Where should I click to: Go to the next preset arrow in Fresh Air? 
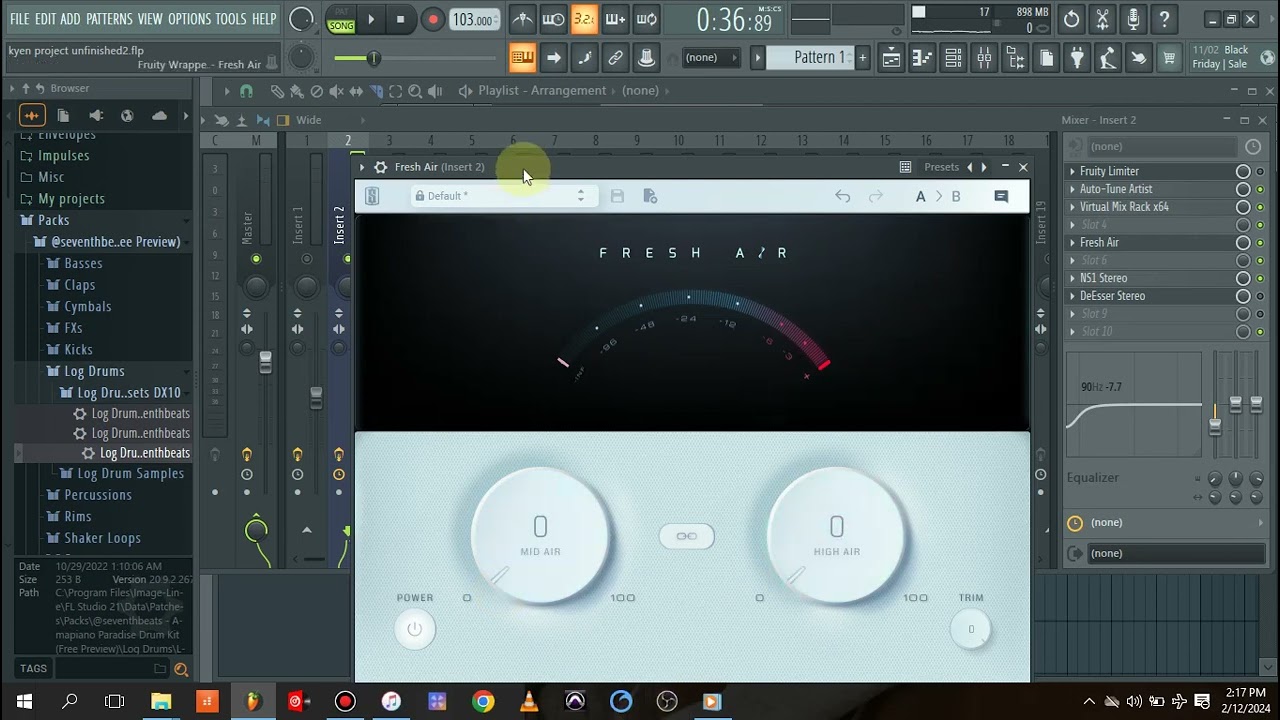pyautogui.click(x=984, y=167)
